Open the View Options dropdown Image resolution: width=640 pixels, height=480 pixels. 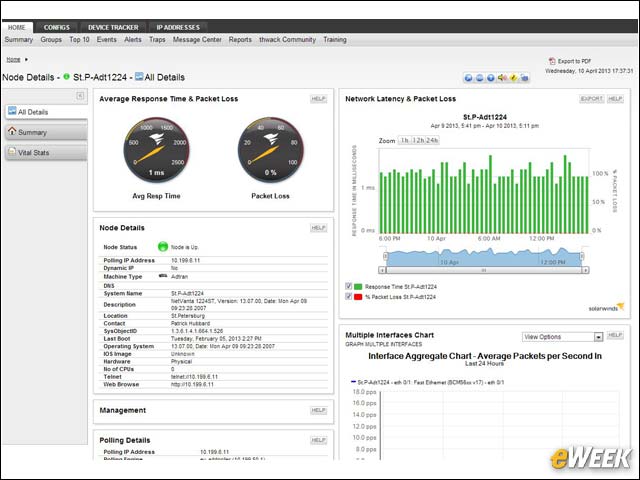coord(562,337)
